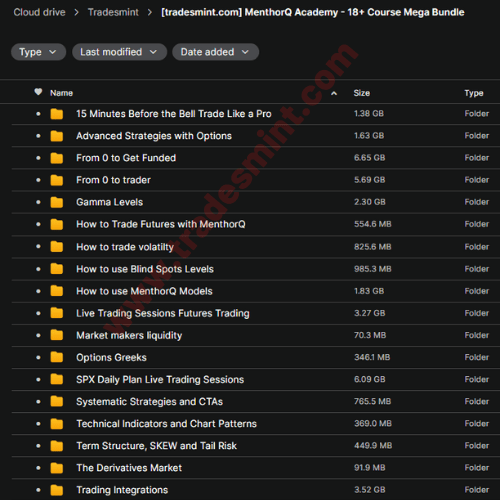Viewport: 500px width, 500px height.
Task: Click the Trading Integrations folder icon
Action: pos(57,490)
